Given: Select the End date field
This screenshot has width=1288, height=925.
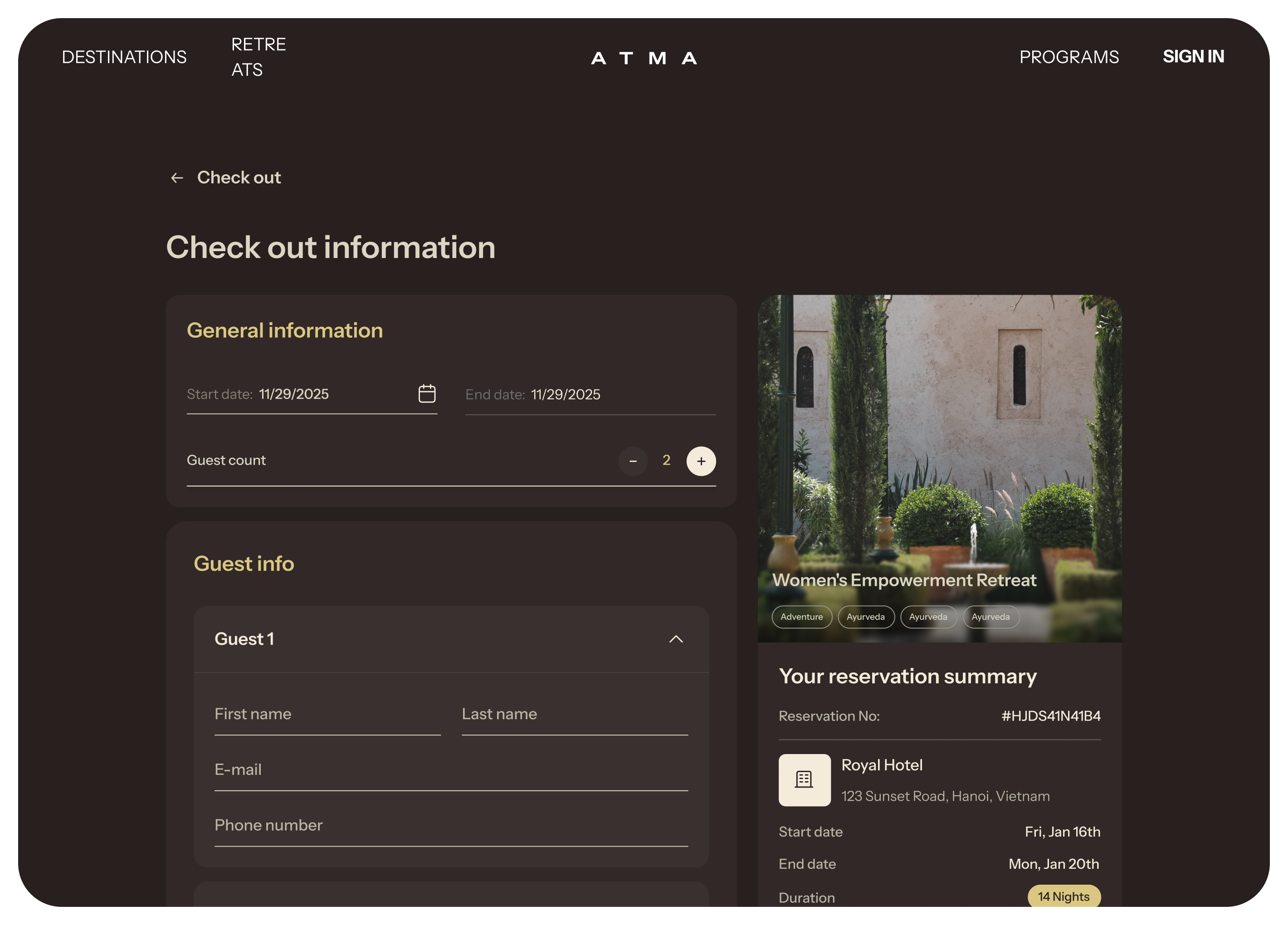Looking at the screenshot, I should [590, 394].
